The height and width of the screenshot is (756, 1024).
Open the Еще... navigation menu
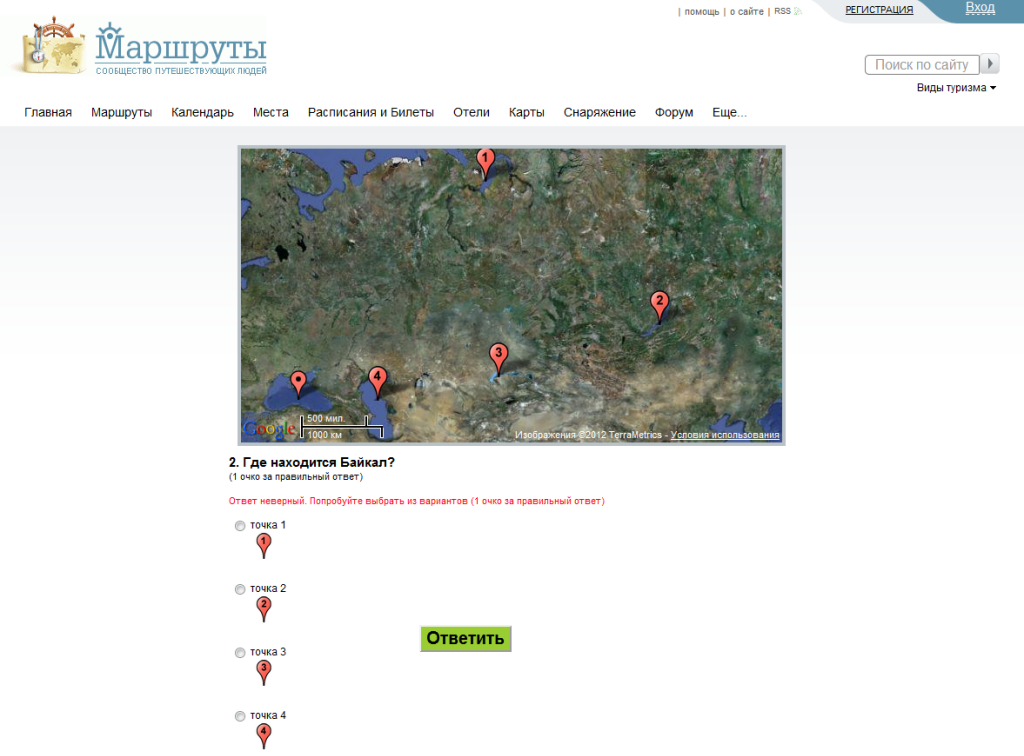729,112
